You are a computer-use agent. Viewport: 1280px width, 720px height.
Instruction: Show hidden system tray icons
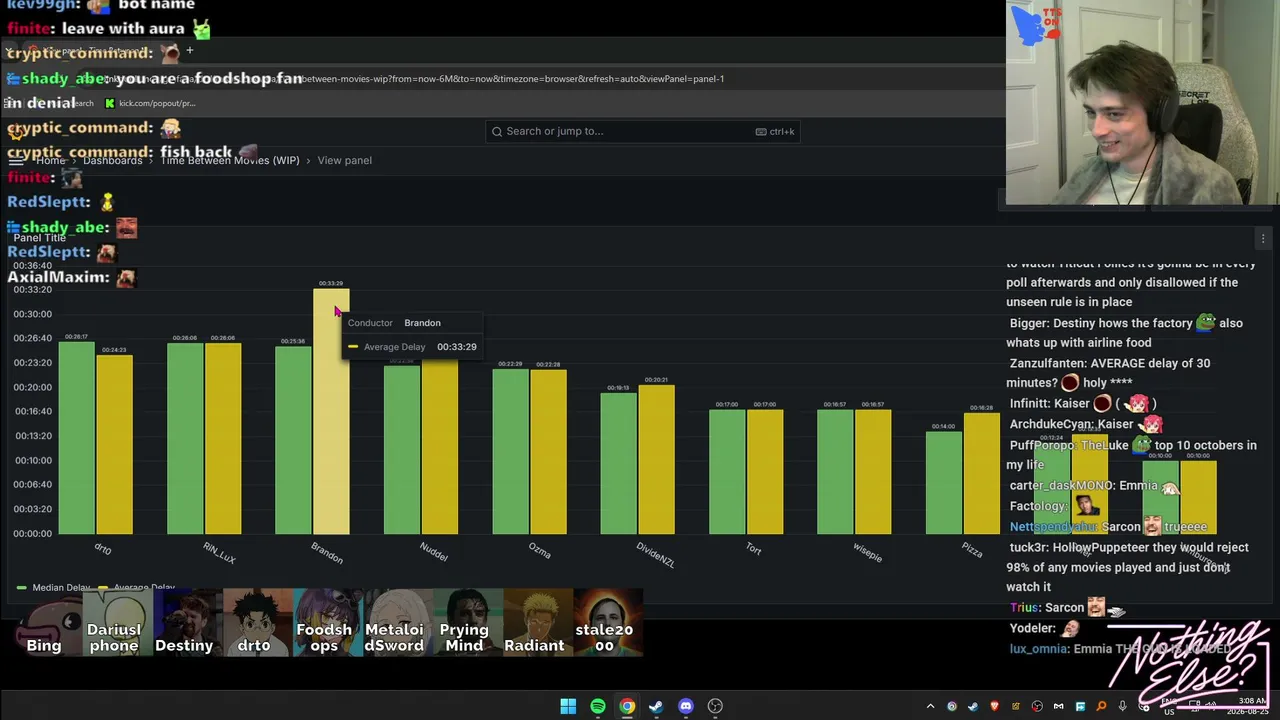[930, 707]
